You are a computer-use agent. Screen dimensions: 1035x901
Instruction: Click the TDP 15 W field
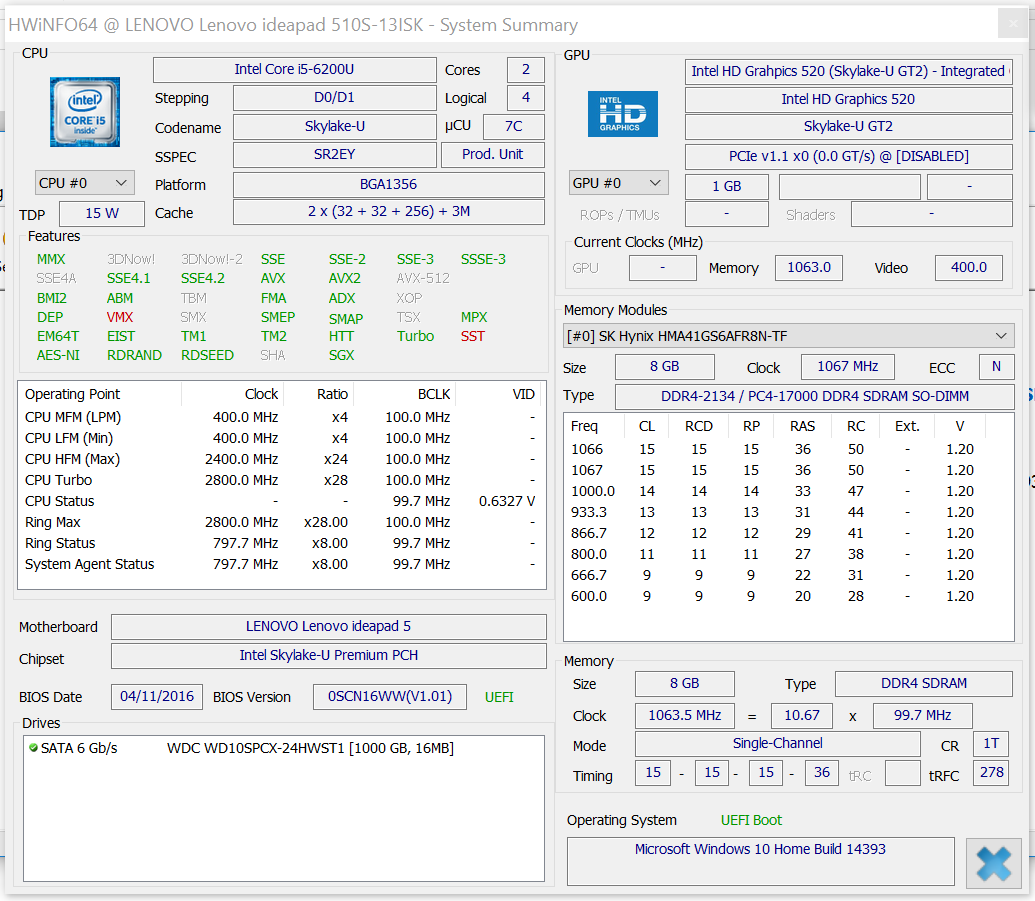(101, 214)
